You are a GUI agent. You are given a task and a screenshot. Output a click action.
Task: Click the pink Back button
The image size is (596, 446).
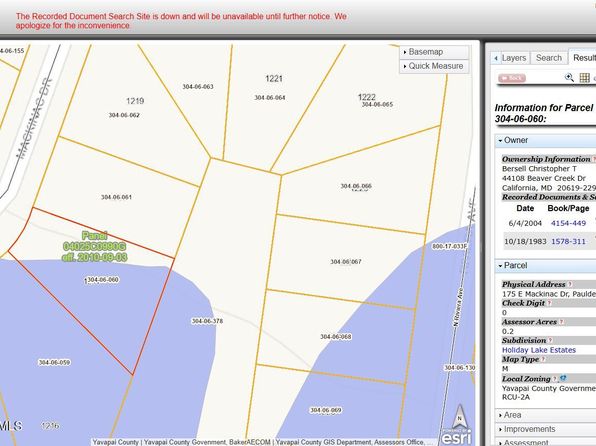coord(512,78)
